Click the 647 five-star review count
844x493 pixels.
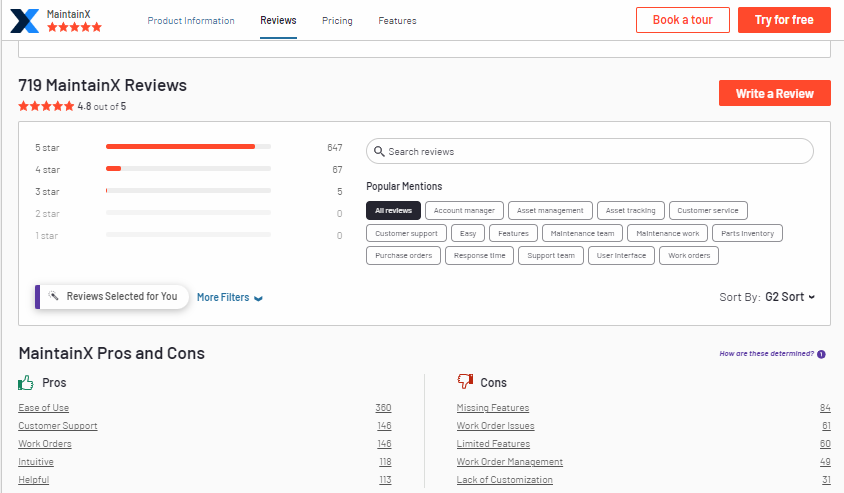[x=335, y=147]
